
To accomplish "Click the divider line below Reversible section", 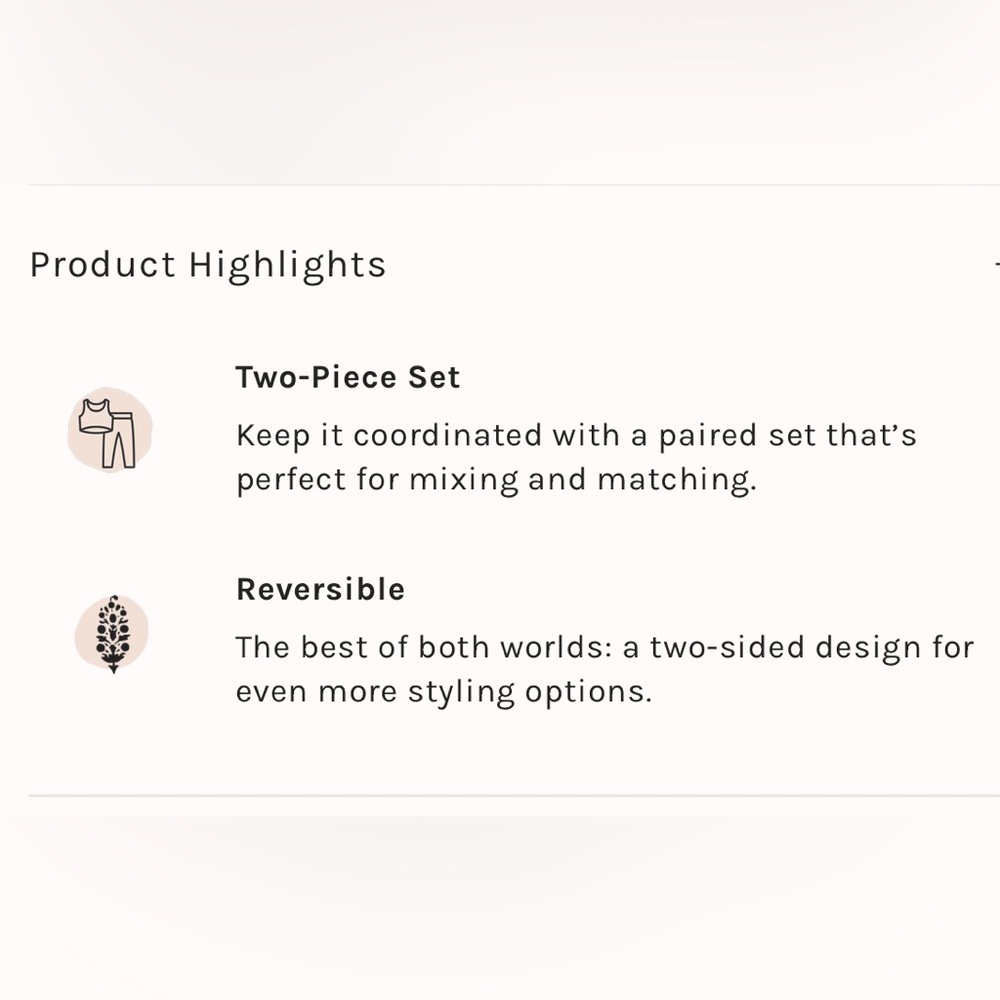I will coord(500,796).
